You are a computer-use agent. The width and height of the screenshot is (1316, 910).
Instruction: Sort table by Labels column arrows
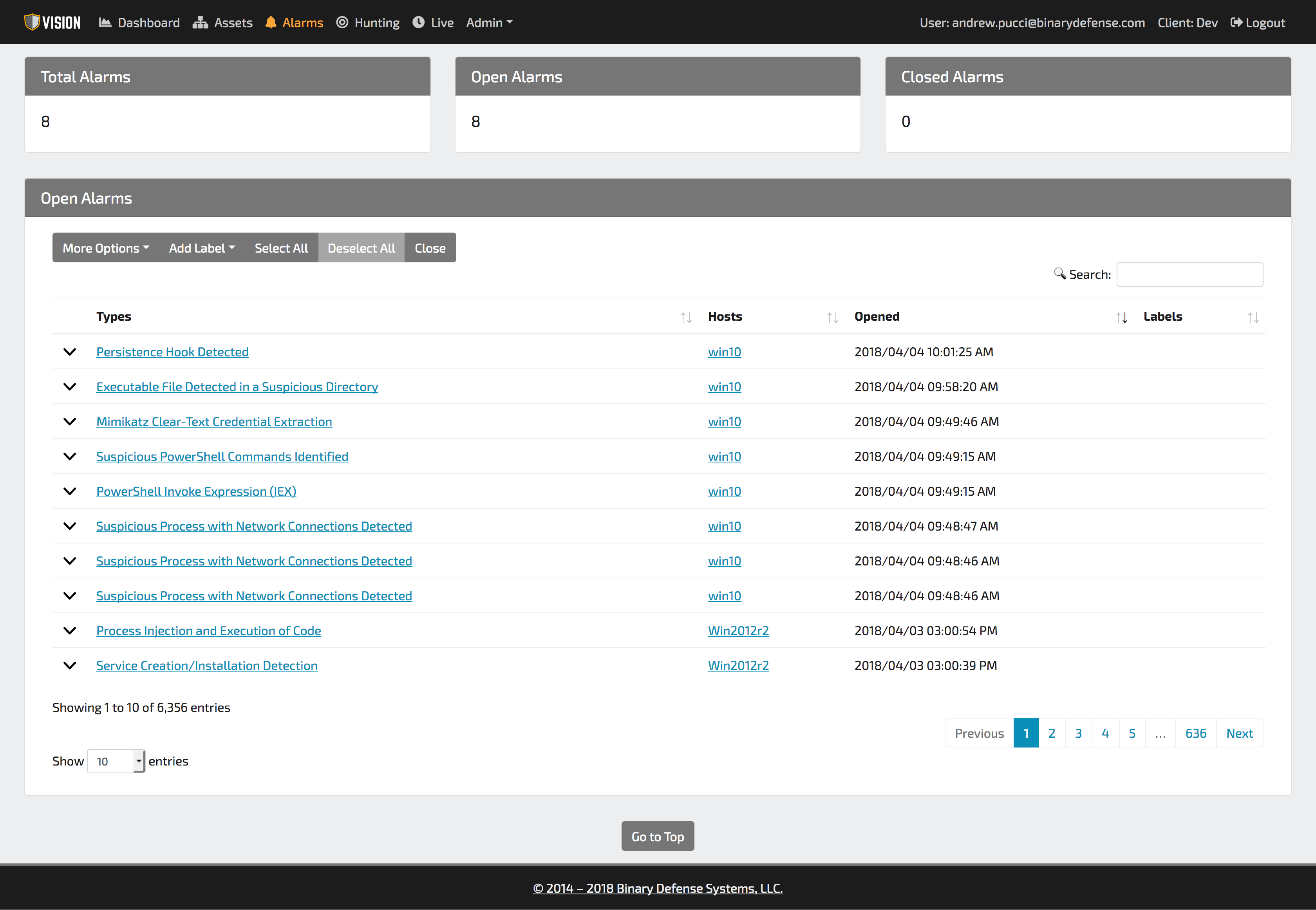[x=1253, y=318]
